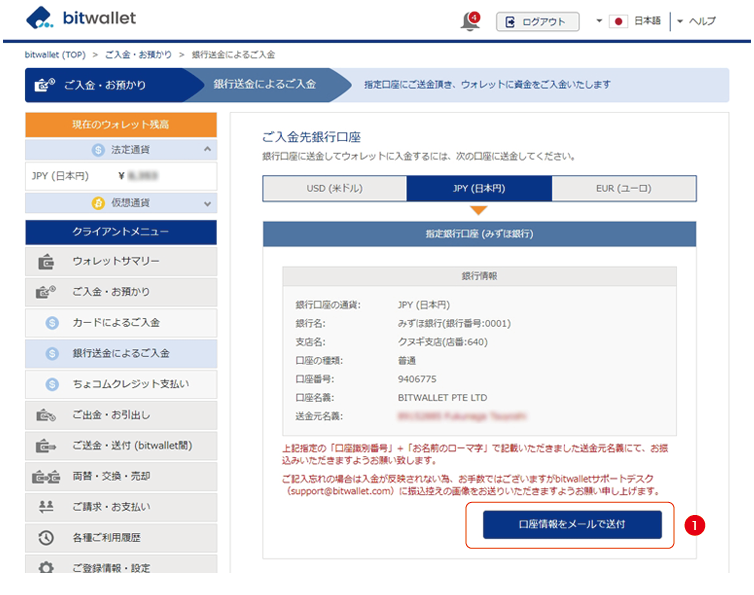The image size is (754, 595).
Task: Open the notification bell
Action: (470, 21)
